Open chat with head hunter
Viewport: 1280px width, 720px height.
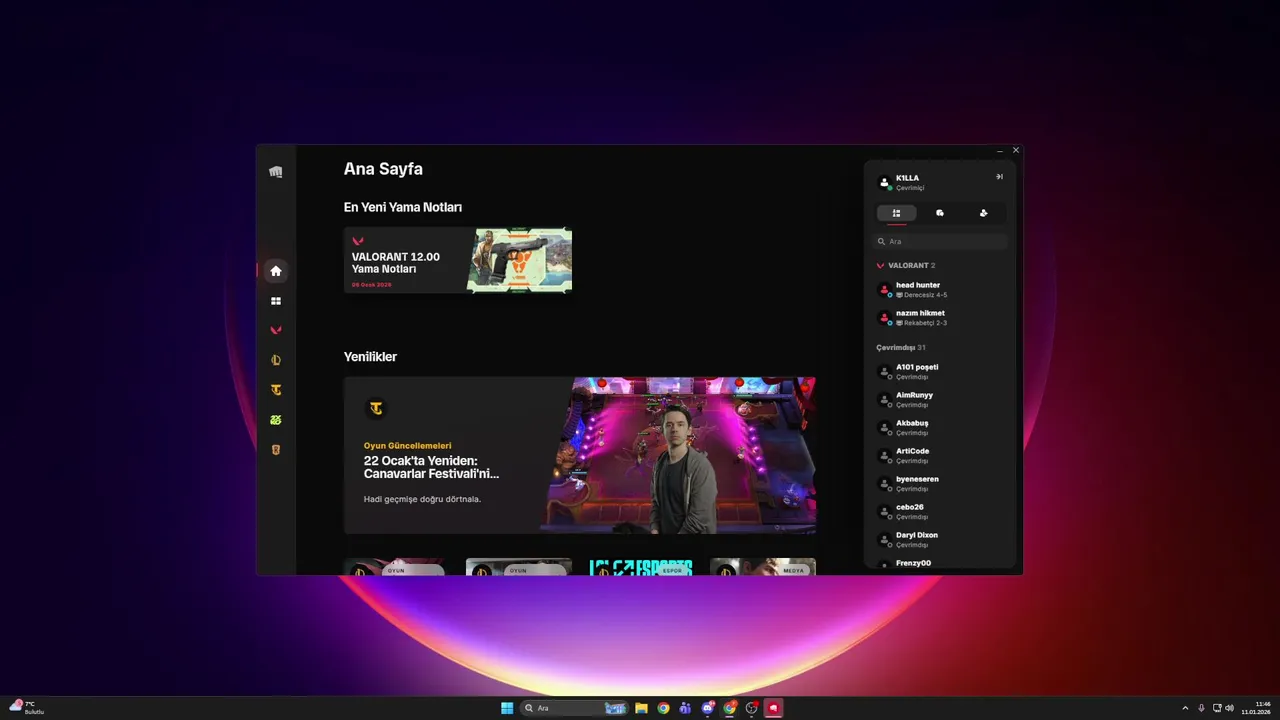pyautogui.click(x=940, y=290)
